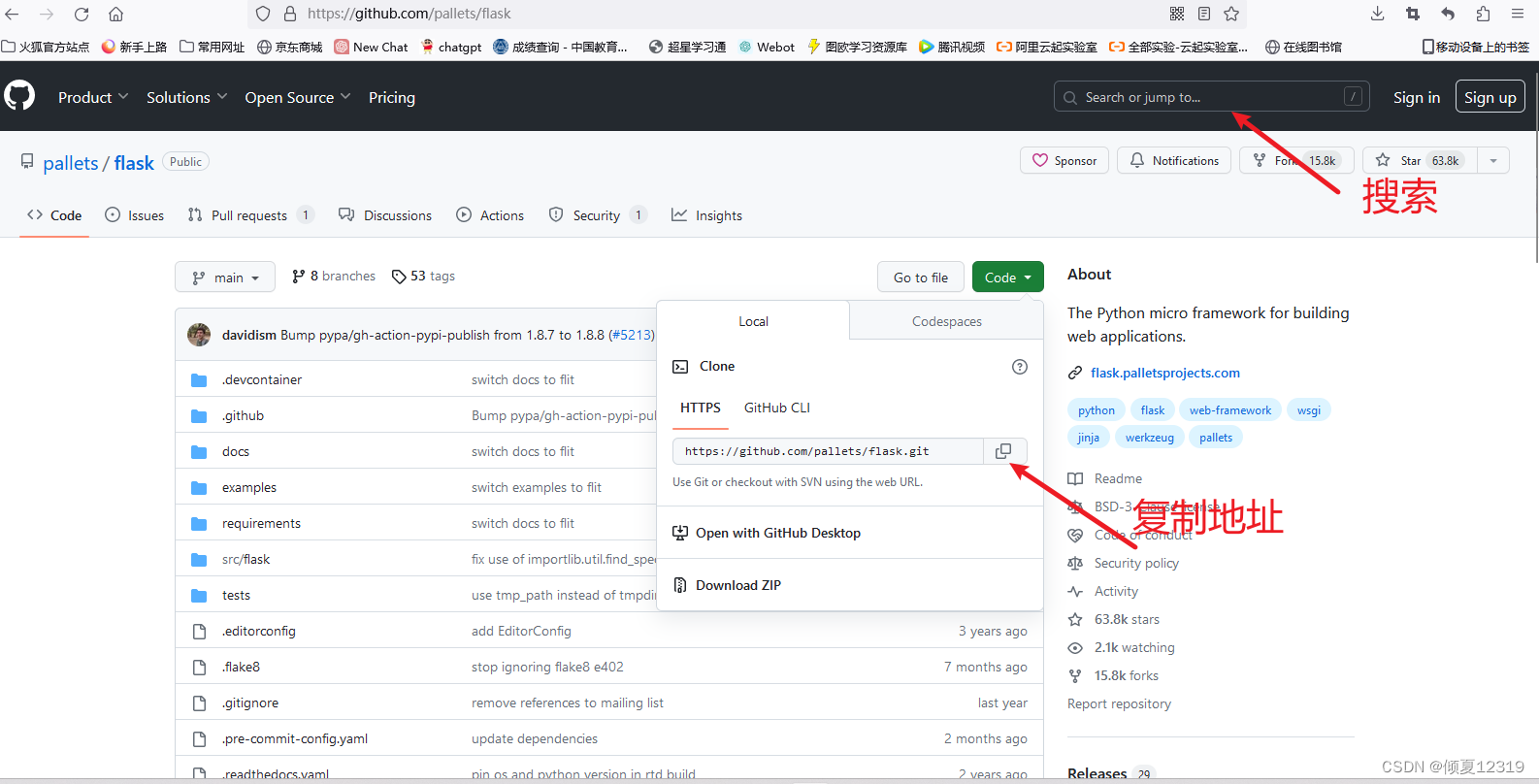The height and width of the screenshot is (784, 1539).
Task: Open browser home page icon
Action: pyautogui.click(x=115, y=14)
